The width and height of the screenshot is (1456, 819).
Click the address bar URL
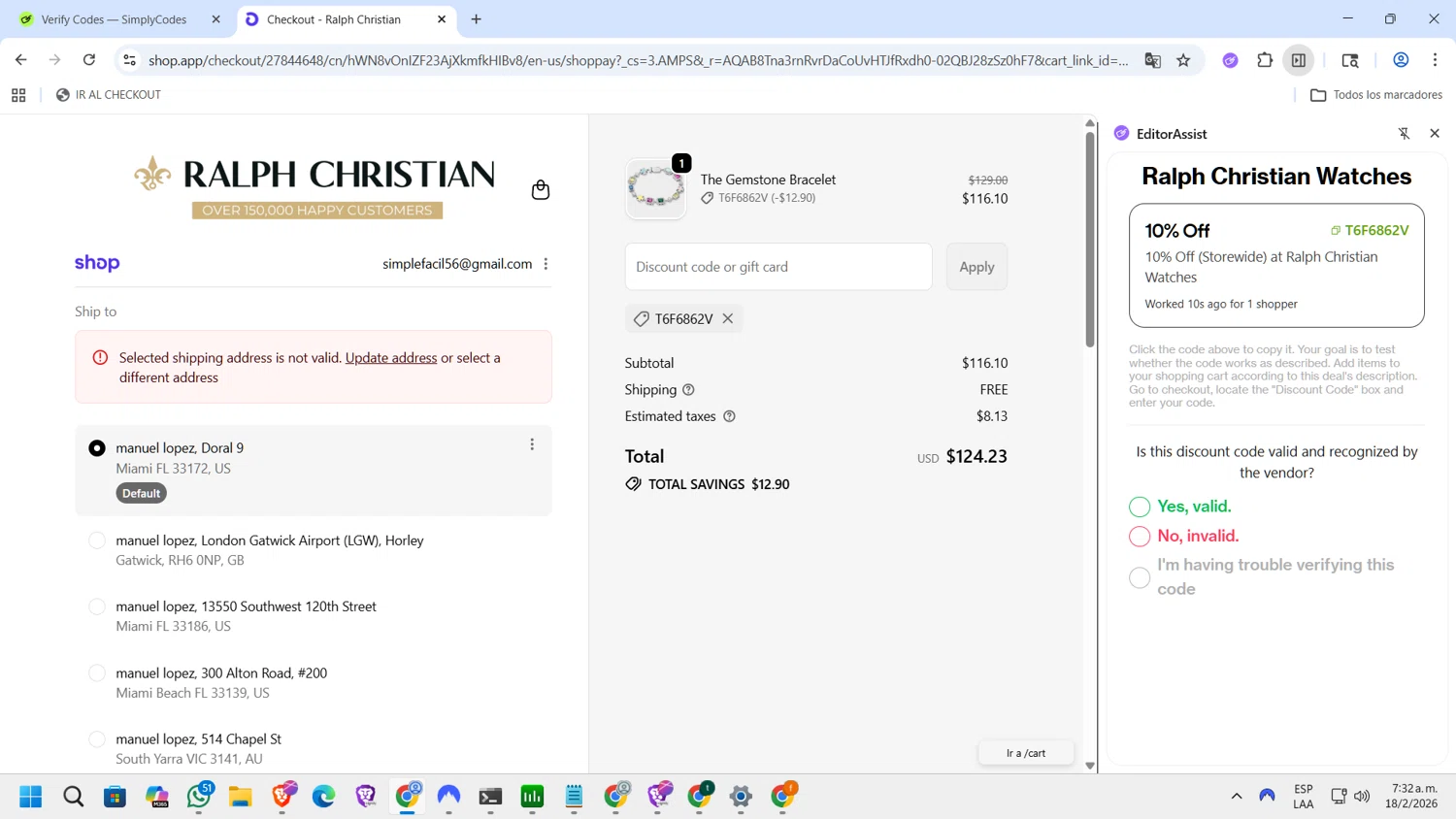(639, 60)
